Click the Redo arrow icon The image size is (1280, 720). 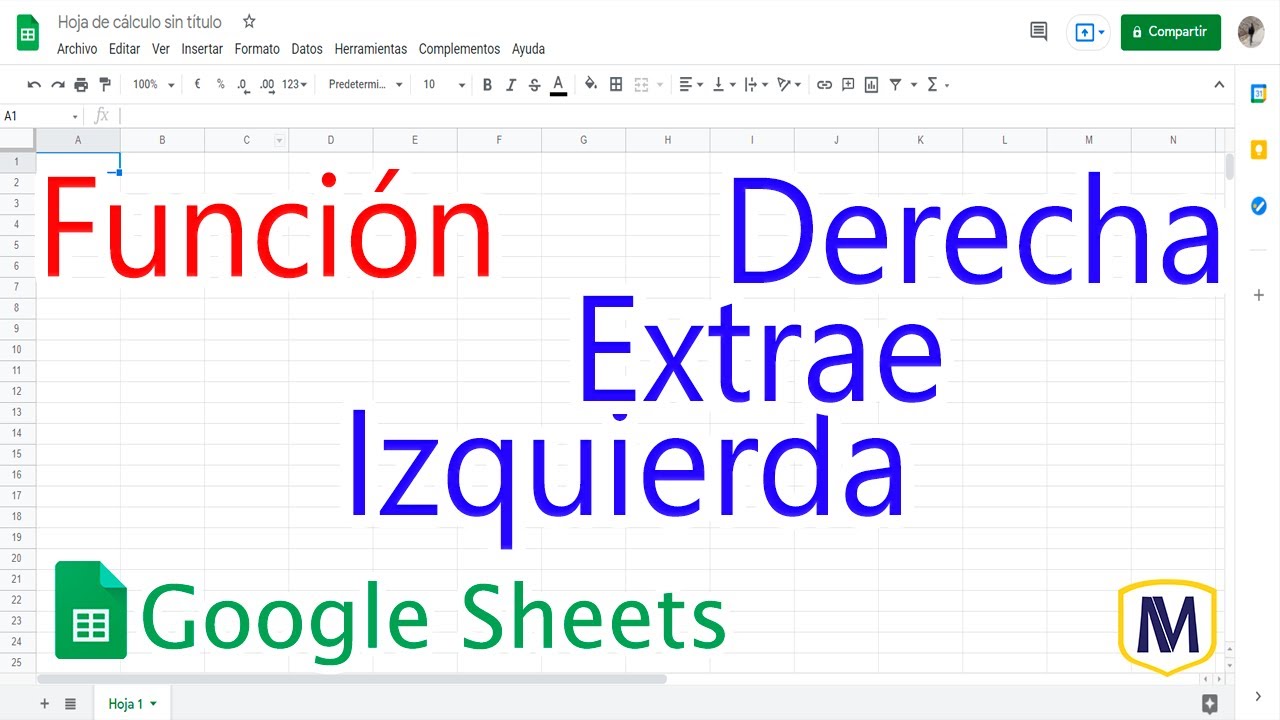57,85
